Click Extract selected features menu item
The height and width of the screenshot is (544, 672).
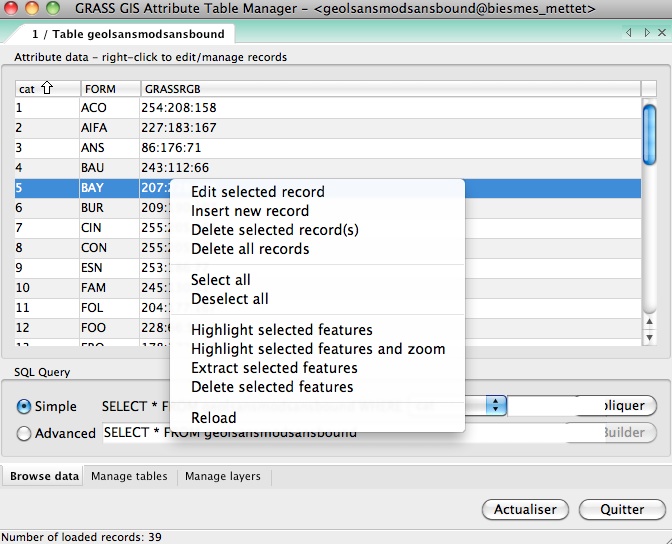(x=274, y=368)
